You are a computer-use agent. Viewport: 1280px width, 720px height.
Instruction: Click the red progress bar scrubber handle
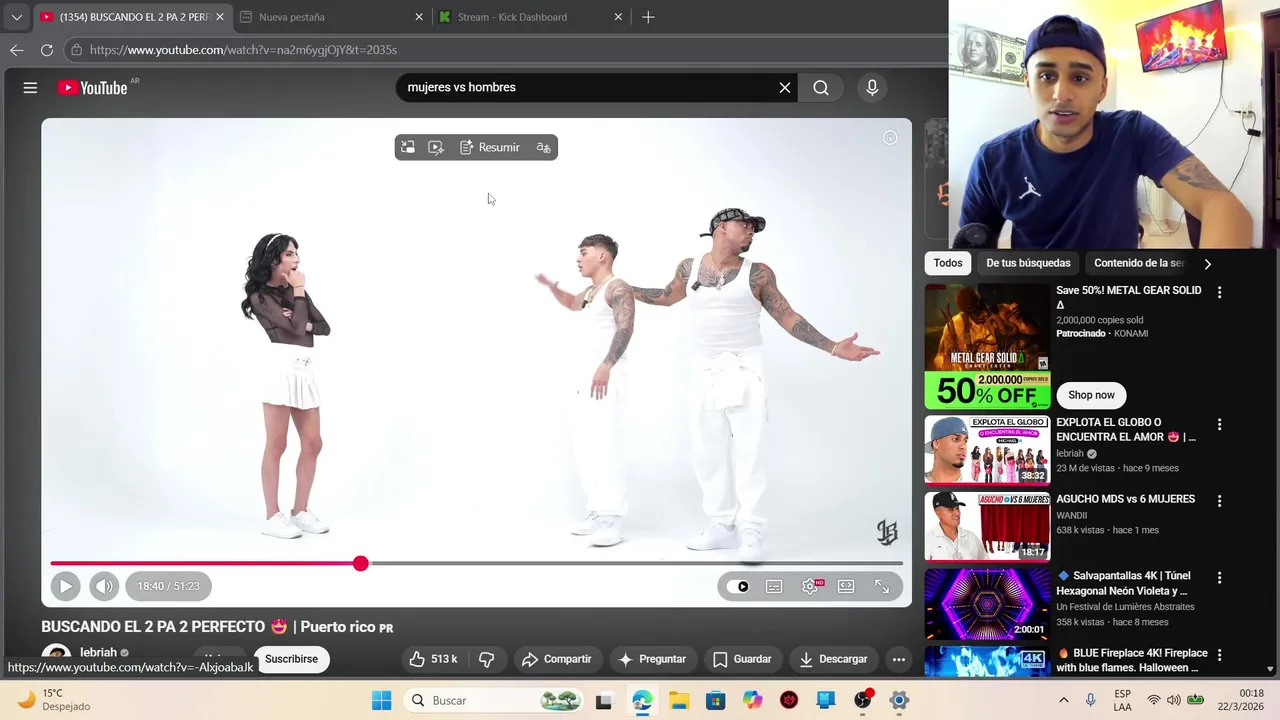pos(361,564)
